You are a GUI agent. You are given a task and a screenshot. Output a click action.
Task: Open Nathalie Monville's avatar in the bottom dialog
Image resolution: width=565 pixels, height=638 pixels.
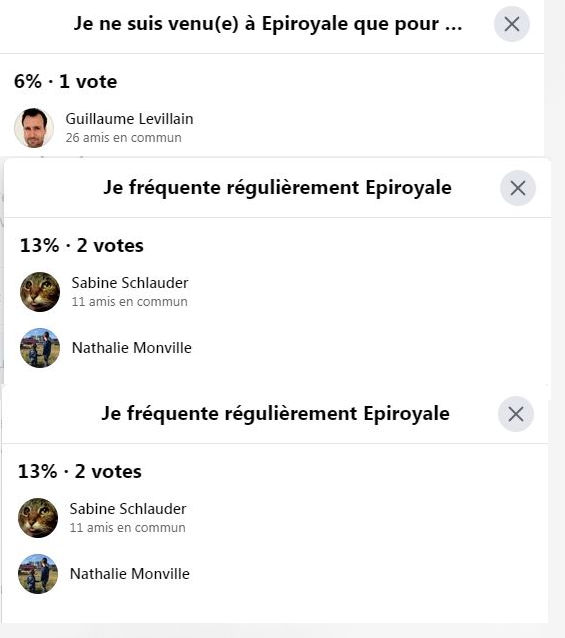coord(38,574)
